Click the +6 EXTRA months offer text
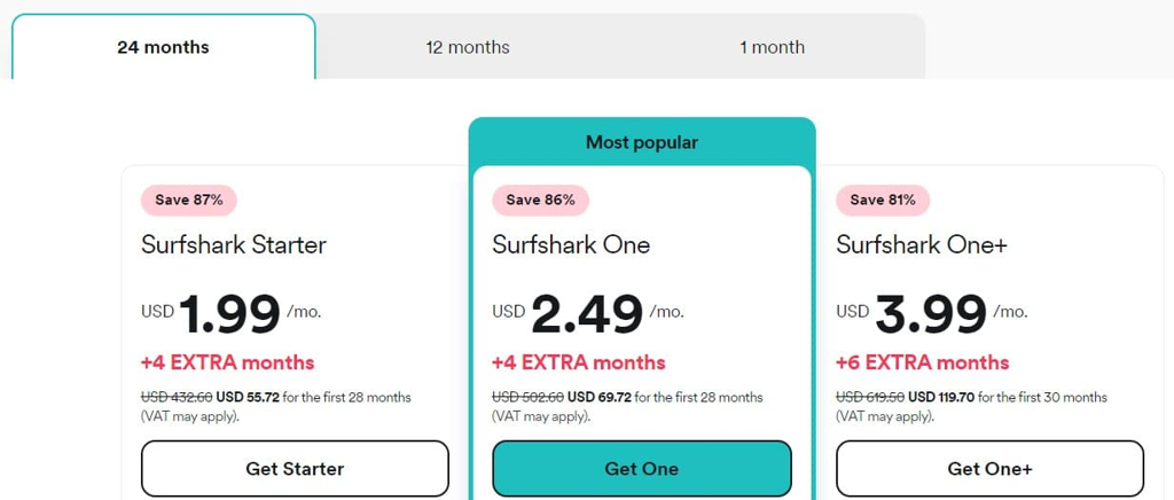1174x500 pixels. click(922, 362)
